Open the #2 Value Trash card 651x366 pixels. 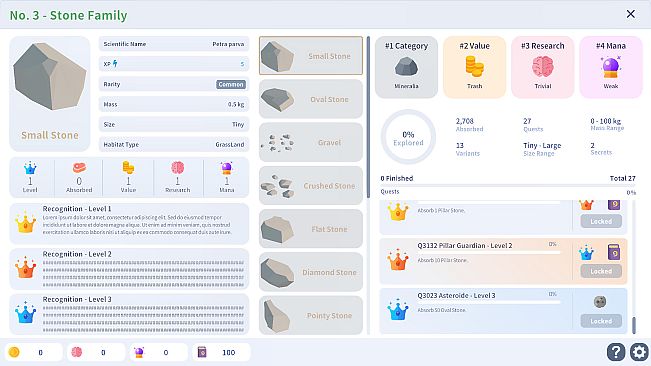tap(475, 67)
